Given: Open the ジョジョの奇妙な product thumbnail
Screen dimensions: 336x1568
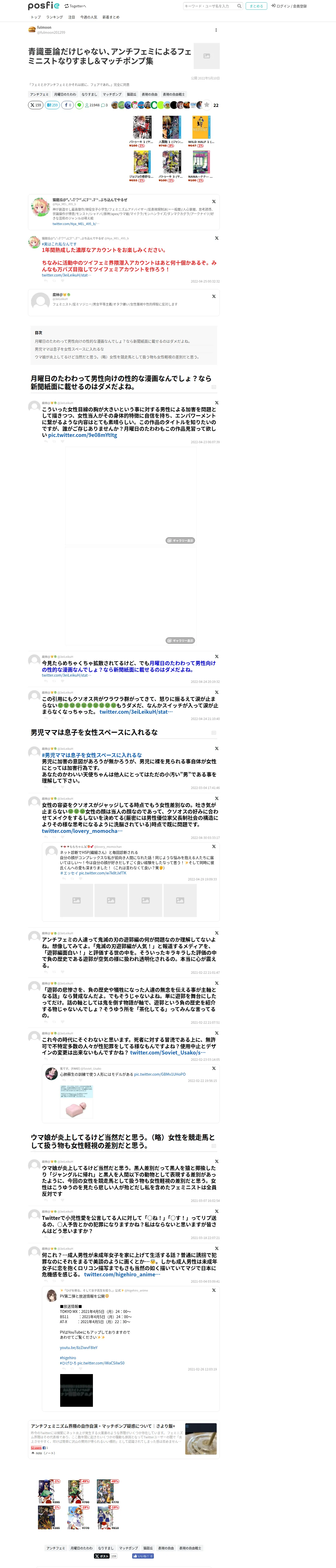Looking at the screenshot, I should coord(142,162).
